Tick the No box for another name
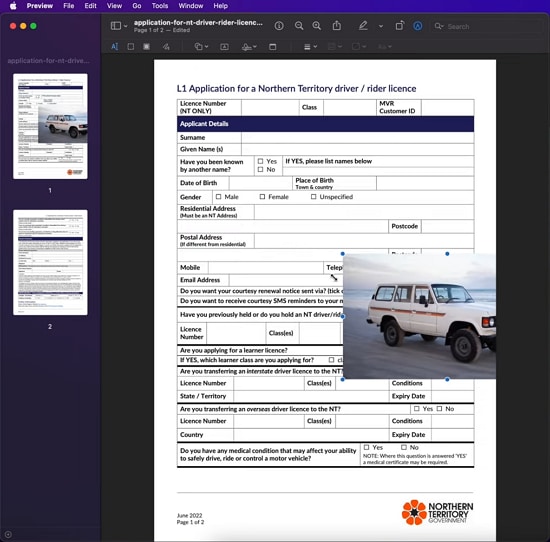 [x=260, y=169]
